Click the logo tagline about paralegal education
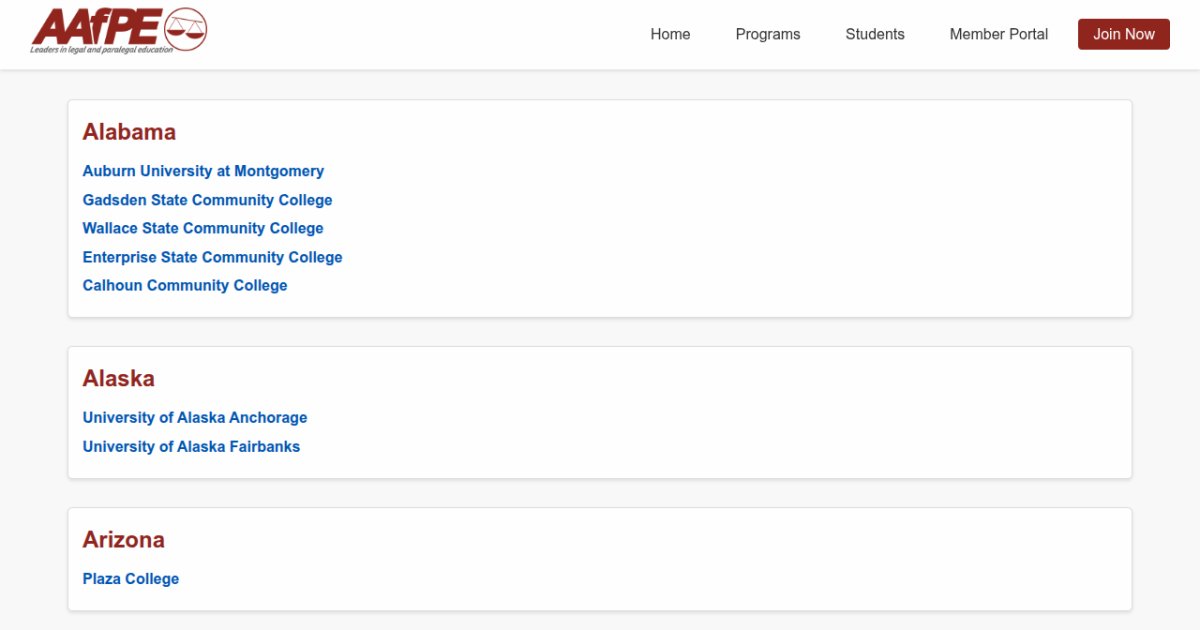This screenshot has width=1200, height=630. pos(101,49)
